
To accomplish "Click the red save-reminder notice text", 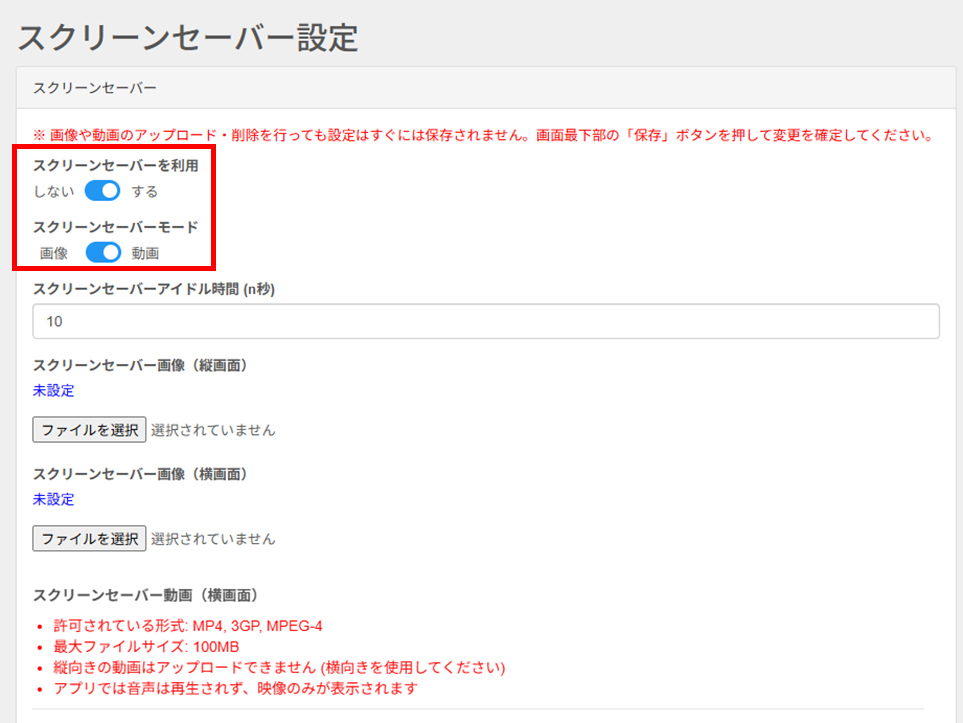I will pos(483,135).
